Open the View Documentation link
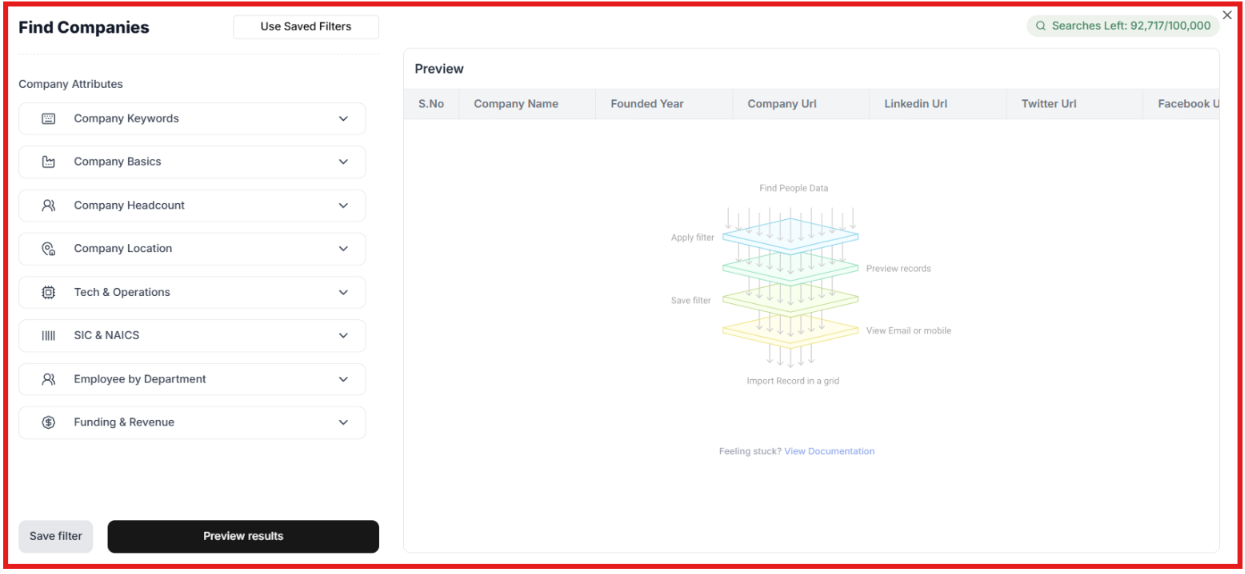This screenshot has width=1245, height=574. click(829, 452)
